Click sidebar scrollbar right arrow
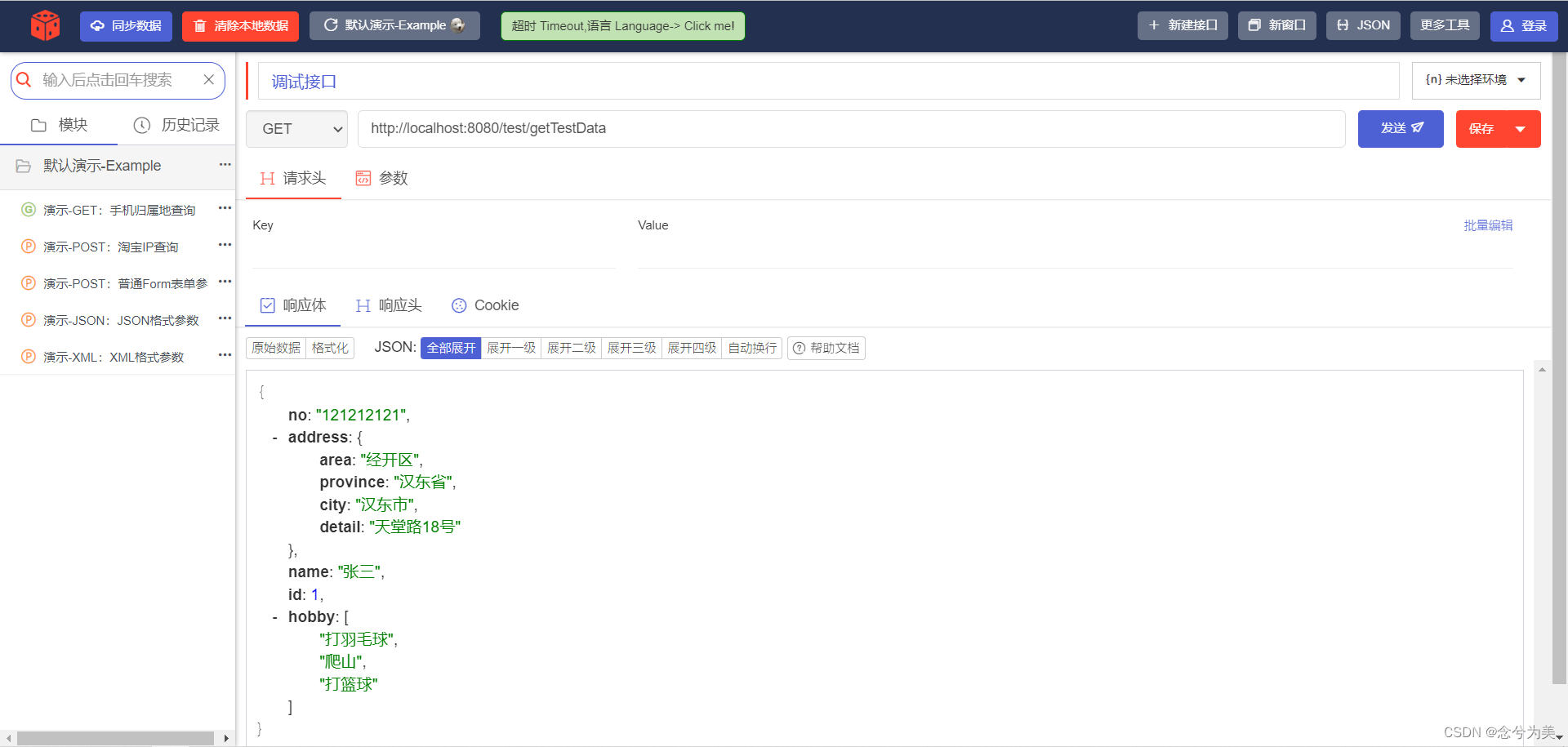 (x=226, y=738)
